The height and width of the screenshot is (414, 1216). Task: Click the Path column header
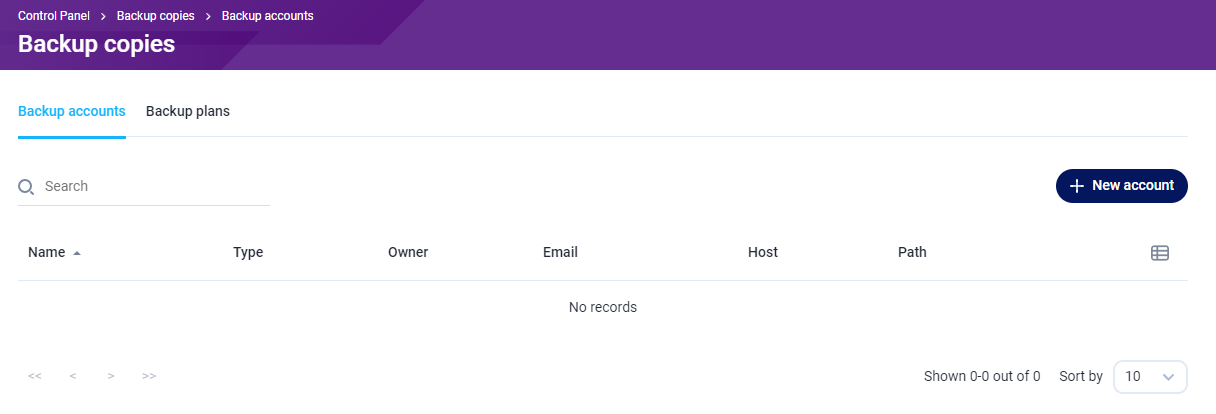pos(912,252)
